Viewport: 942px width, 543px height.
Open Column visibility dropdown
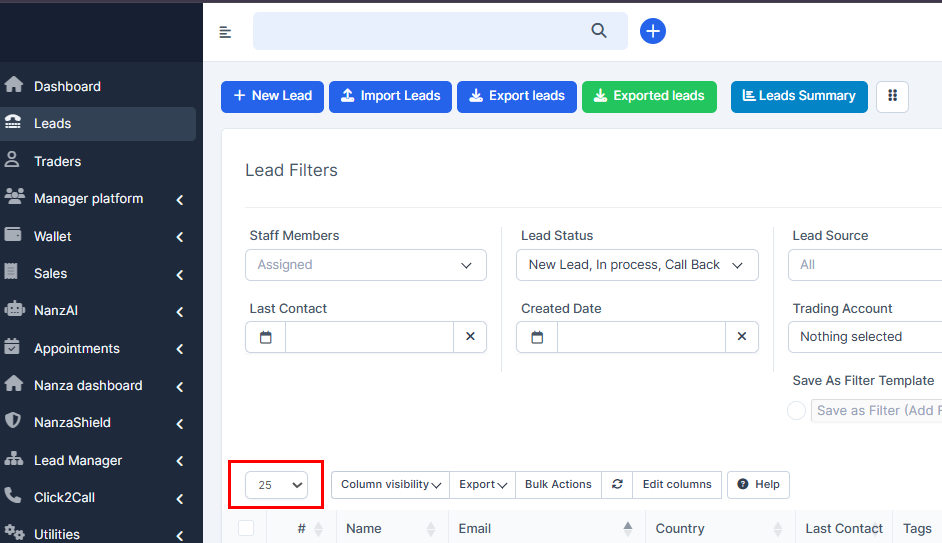(390, 484)
